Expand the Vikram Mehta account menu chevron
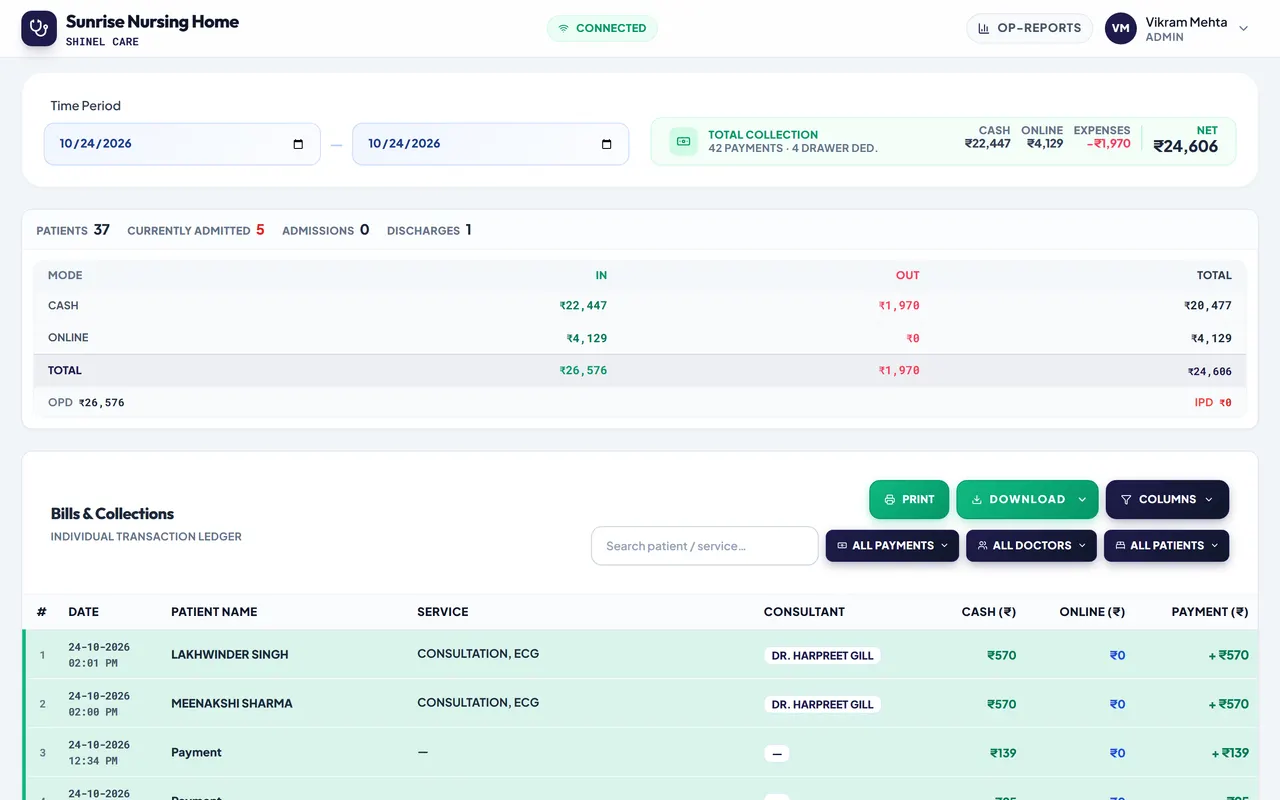 pyautogui.click(x=1244, y=29)
